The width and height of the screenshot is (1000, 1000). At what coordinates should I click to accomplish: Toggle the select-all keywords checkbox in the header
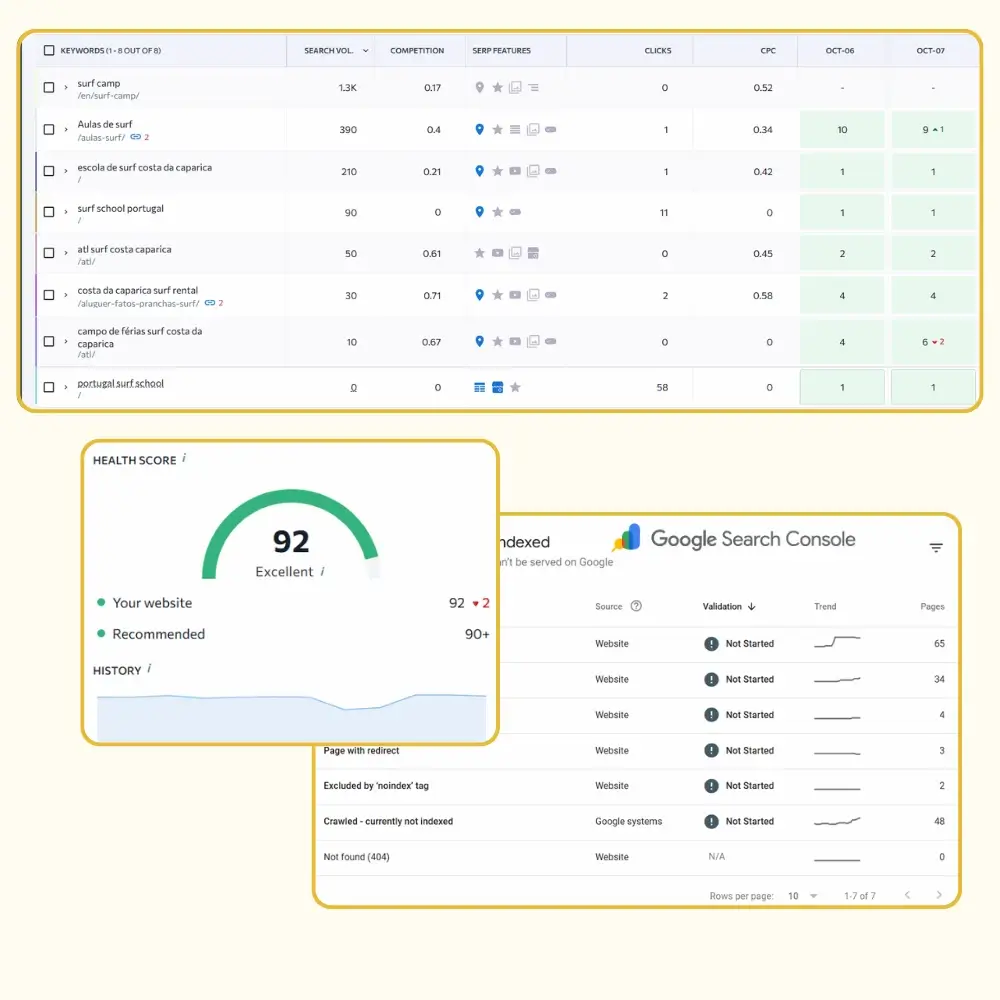pyautogui.click(x=47, y=49)
